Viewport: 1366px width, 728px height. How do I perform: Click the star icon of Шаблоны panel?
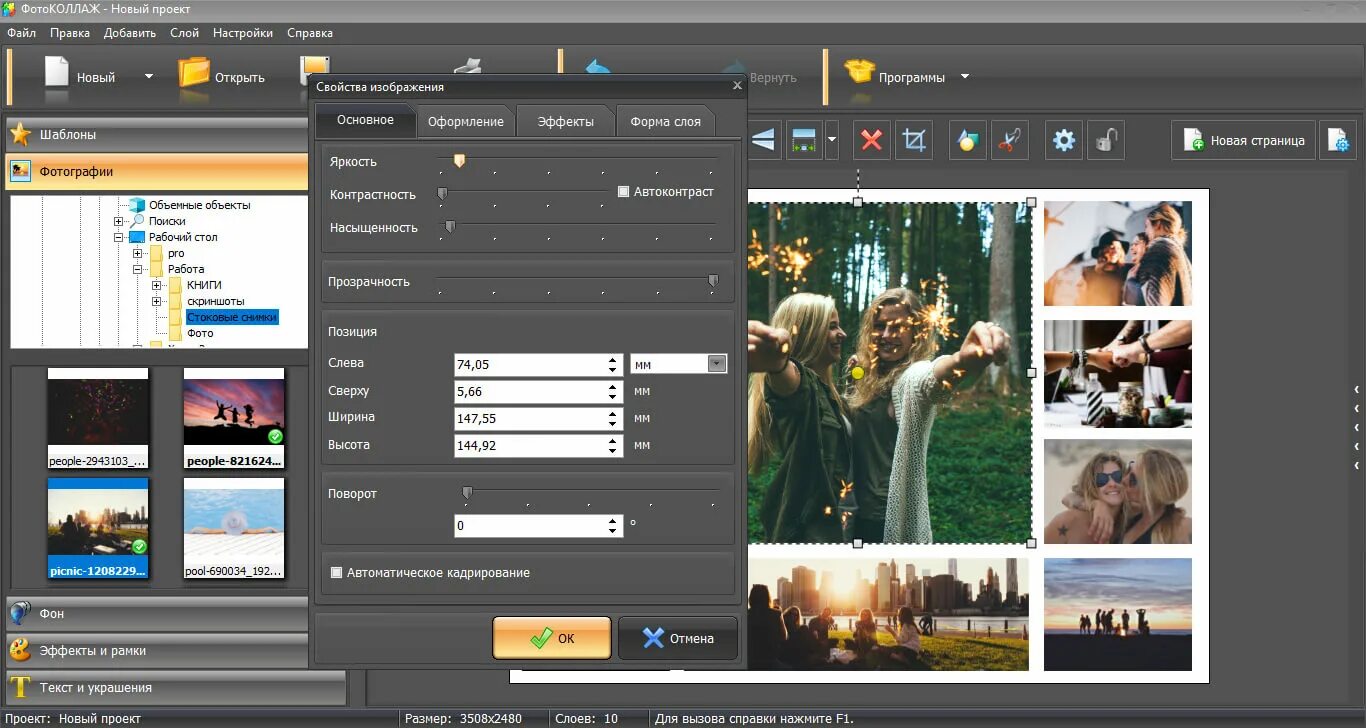20,134
